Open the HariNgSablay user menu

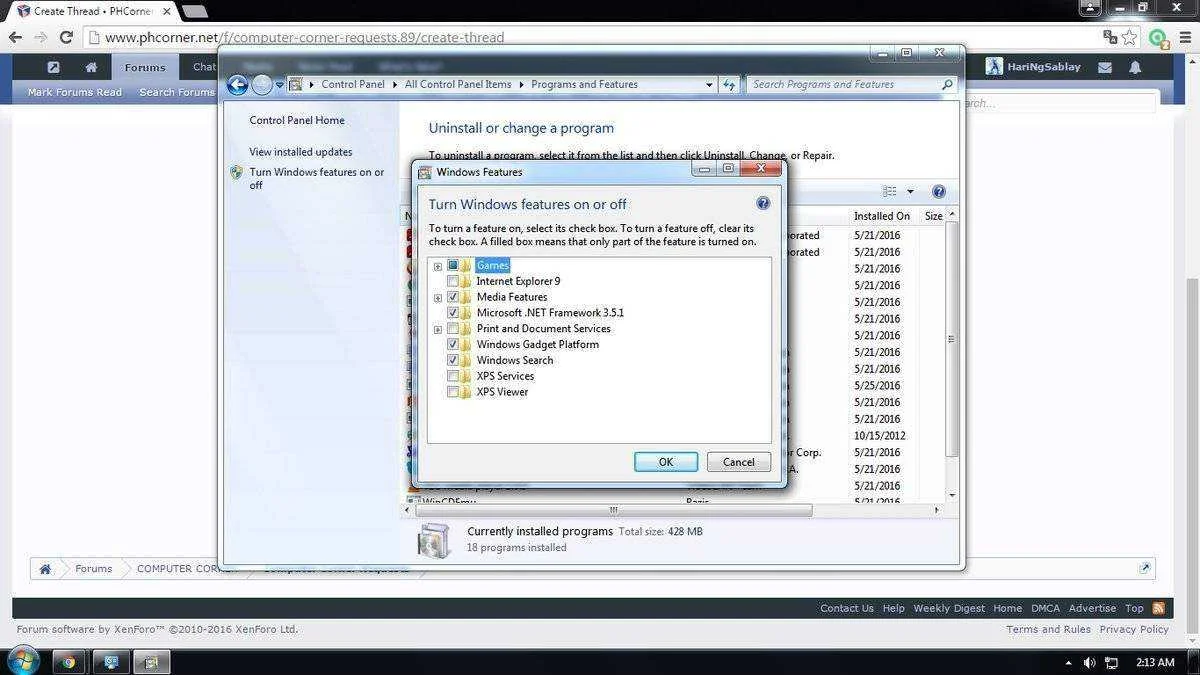coord(1033,67)
